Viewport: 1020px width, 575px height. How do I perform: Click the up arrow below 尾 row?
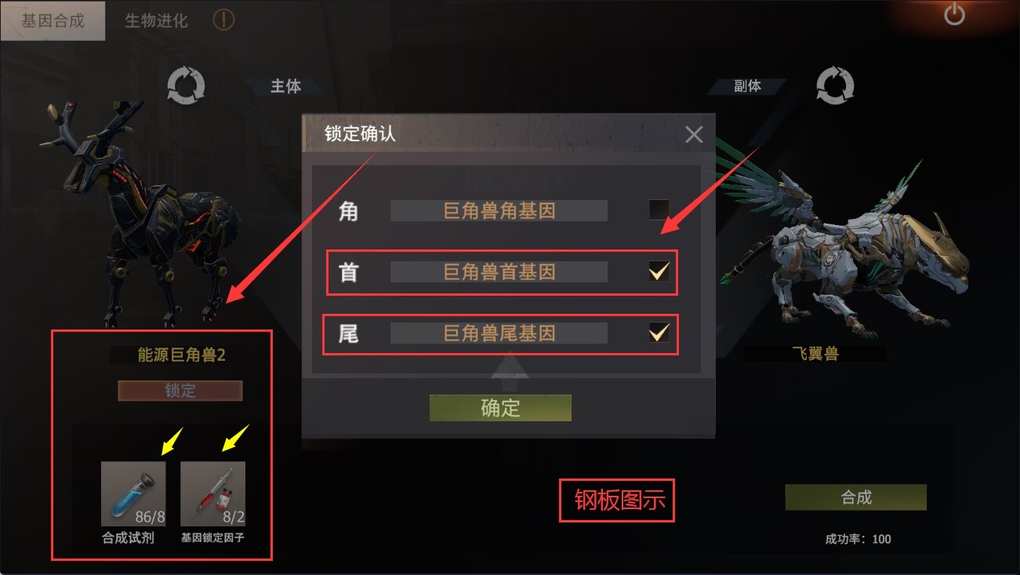(x=510, y=366)
